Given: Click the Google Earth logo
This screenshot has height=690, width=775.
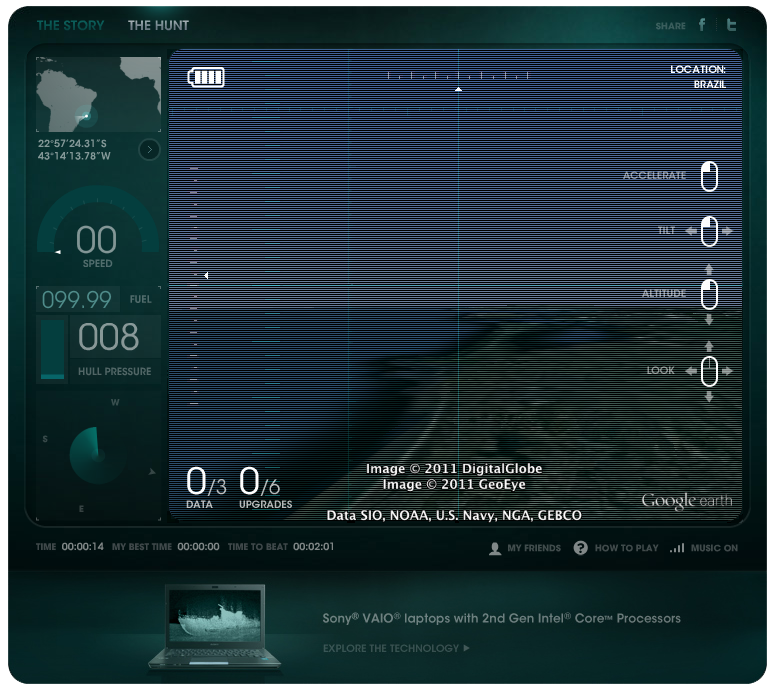Looking at the screenshot, I should (687, 500).
